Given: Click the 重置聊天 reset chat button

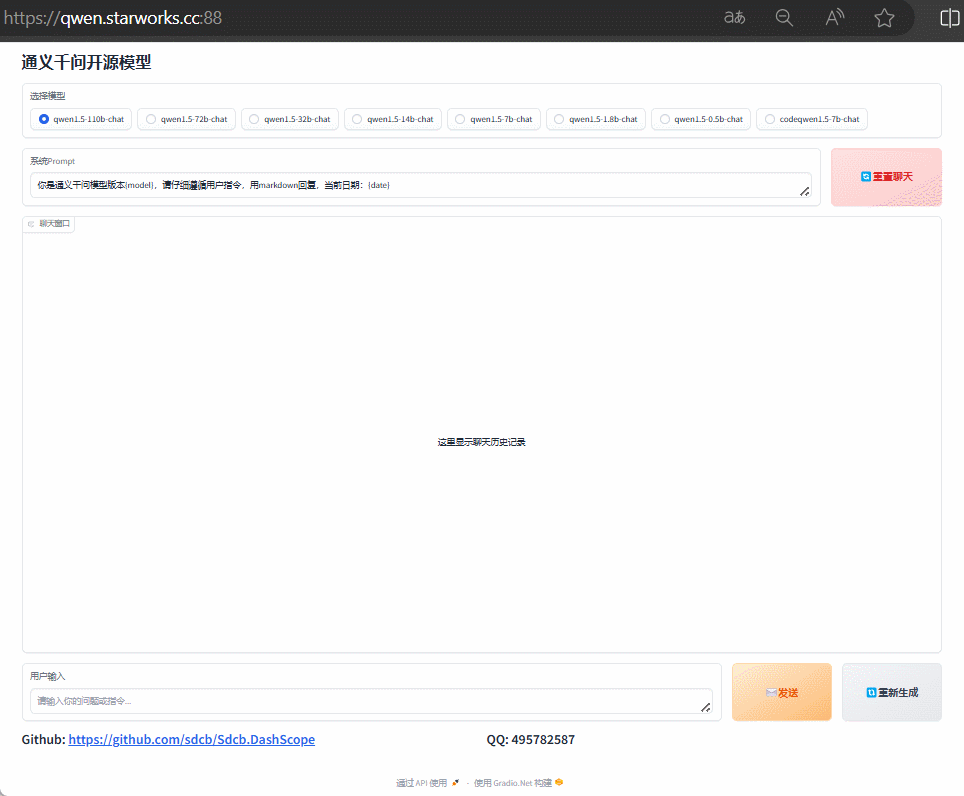Looking at the screenshot, I should click(x=886, y=176).
